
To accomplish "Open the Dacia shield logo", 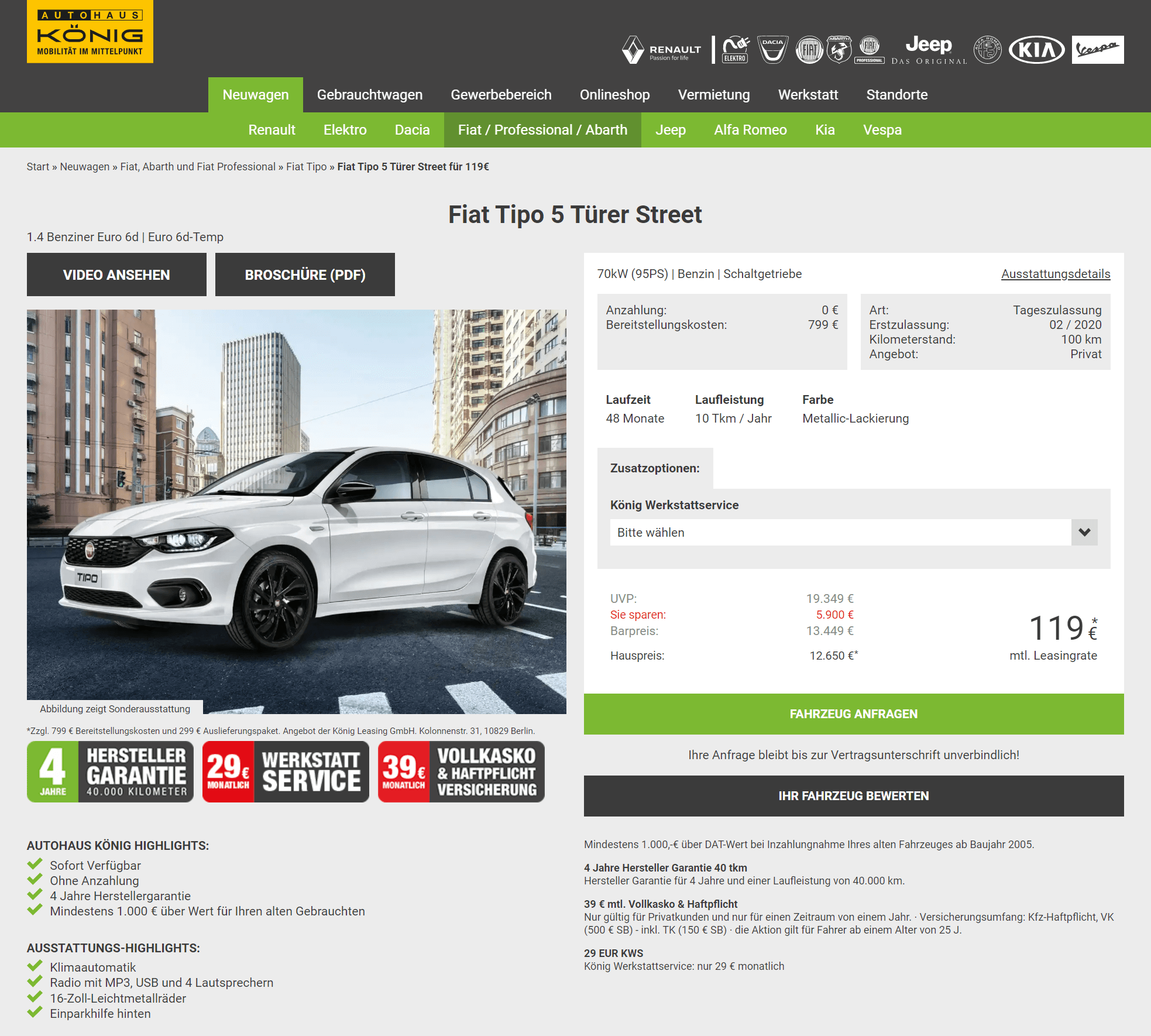I will coord(773,50).
